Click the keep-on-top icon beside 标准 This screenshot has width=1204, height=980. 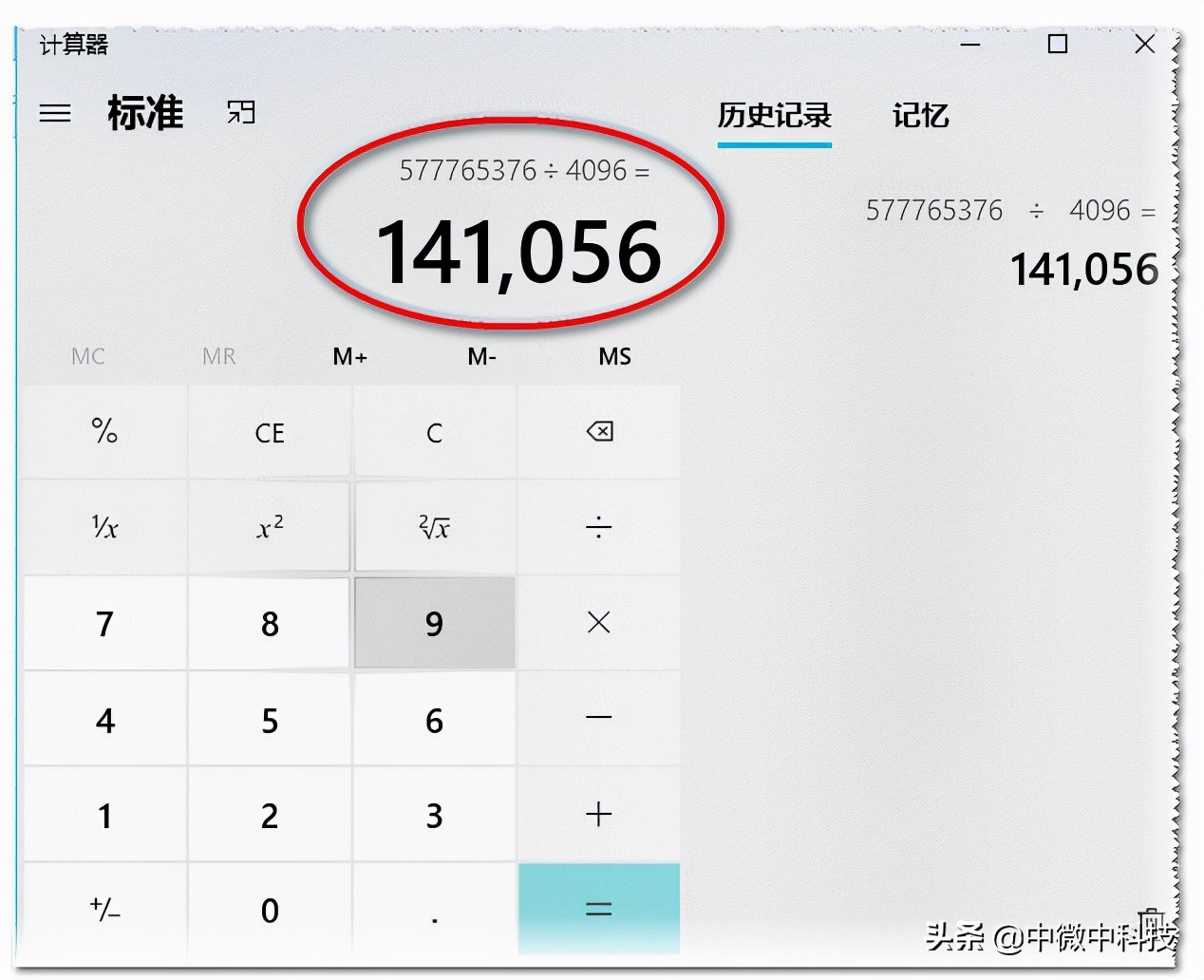[x=240, y=112]
